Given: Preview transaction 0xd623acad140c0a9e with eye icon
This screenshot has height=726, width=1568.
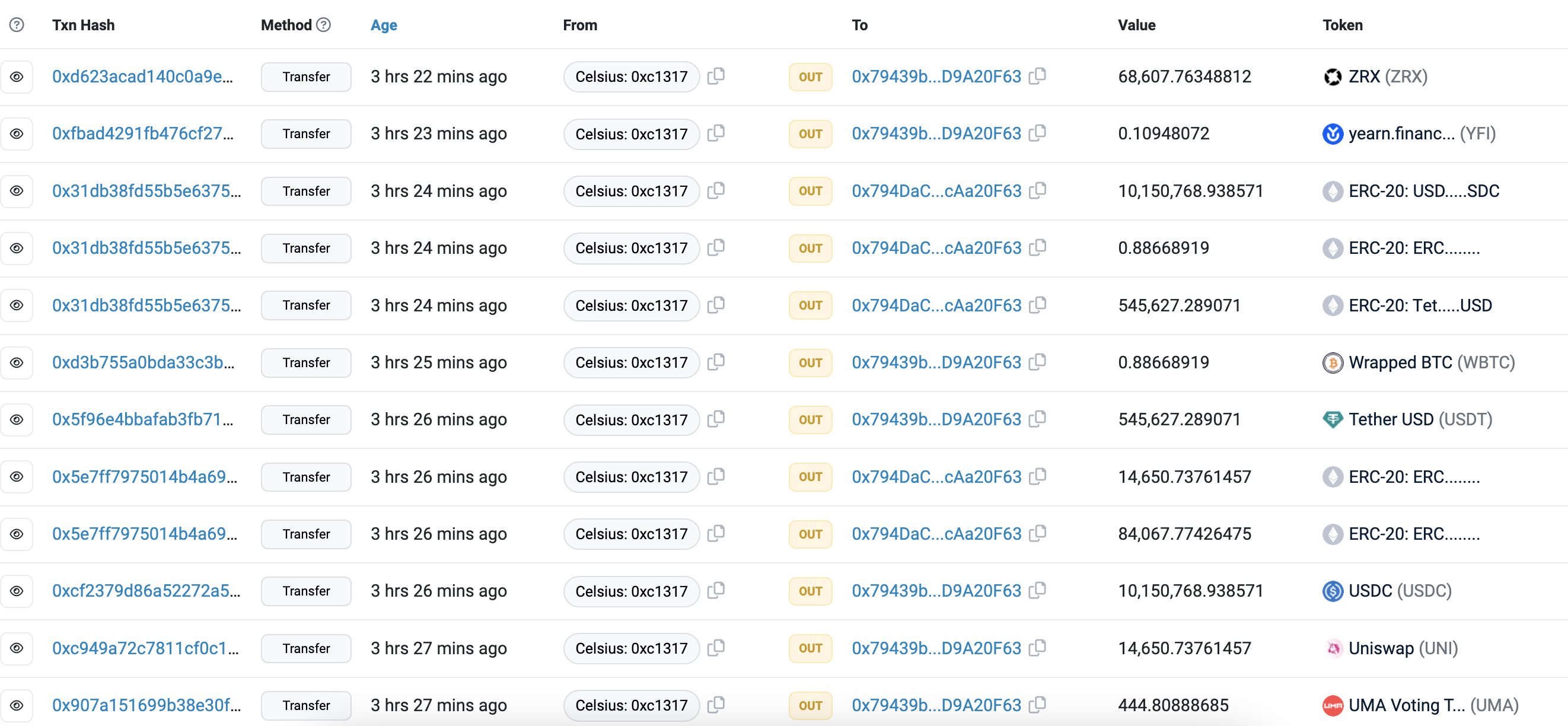Looking at the screenshot, I should [17, 77].
